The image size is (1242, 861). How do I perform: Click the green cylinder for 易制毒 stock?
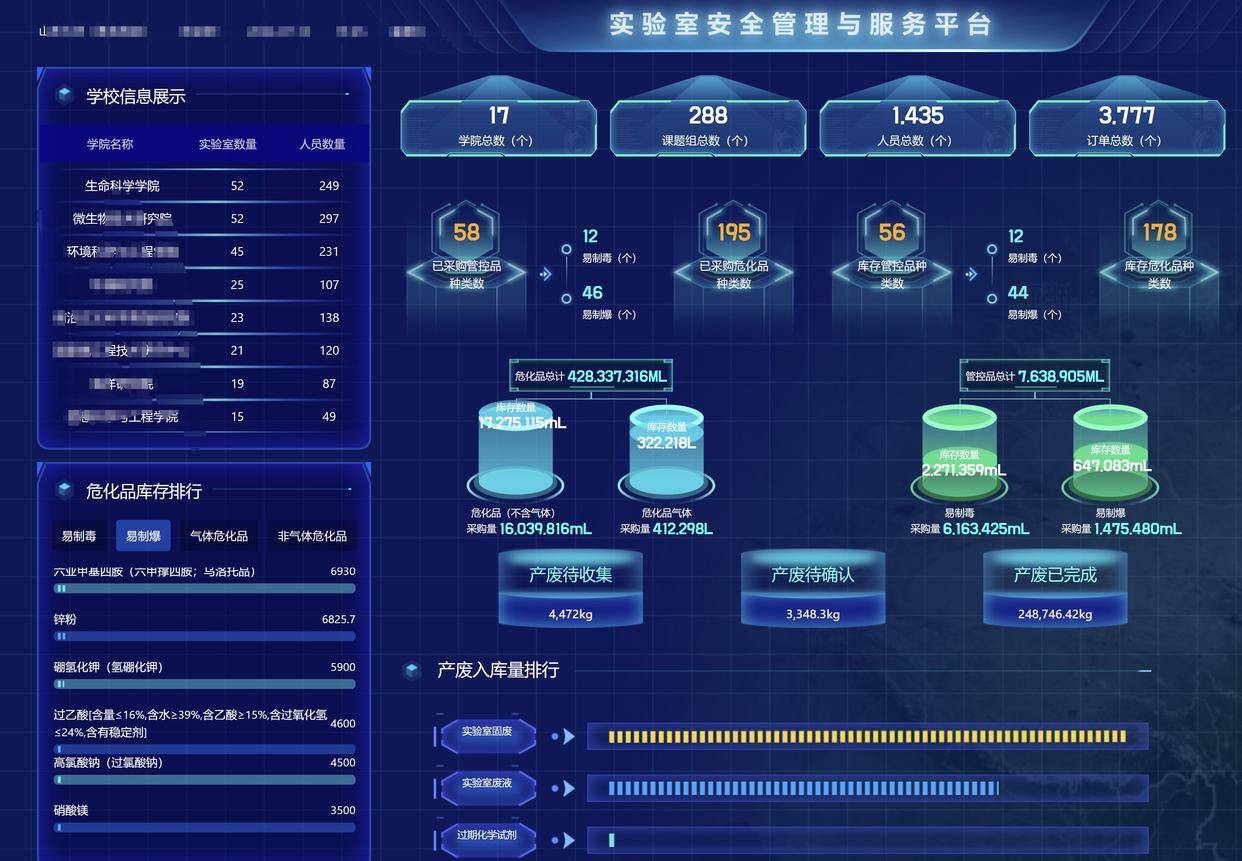click(958, 453)
